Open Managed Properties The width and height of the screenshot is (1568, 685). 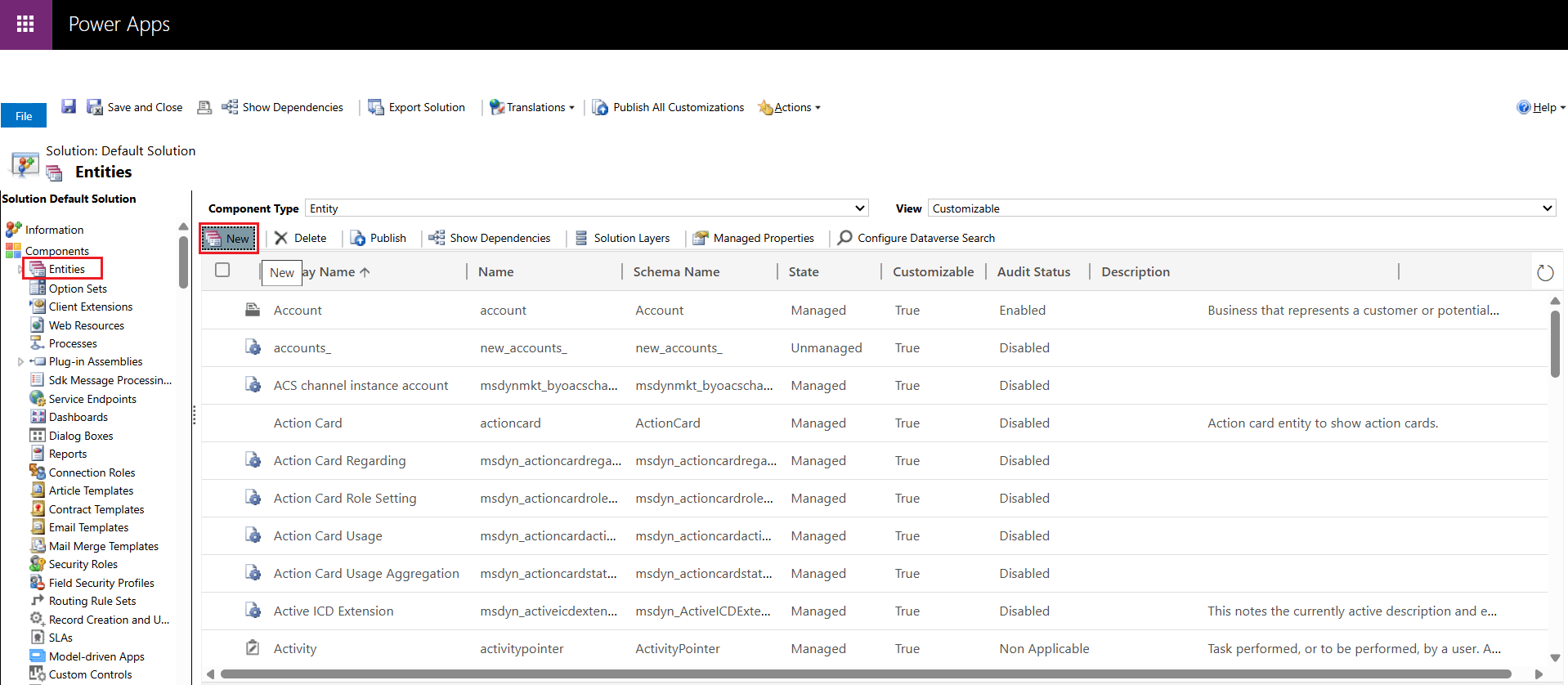coord(754,238)
